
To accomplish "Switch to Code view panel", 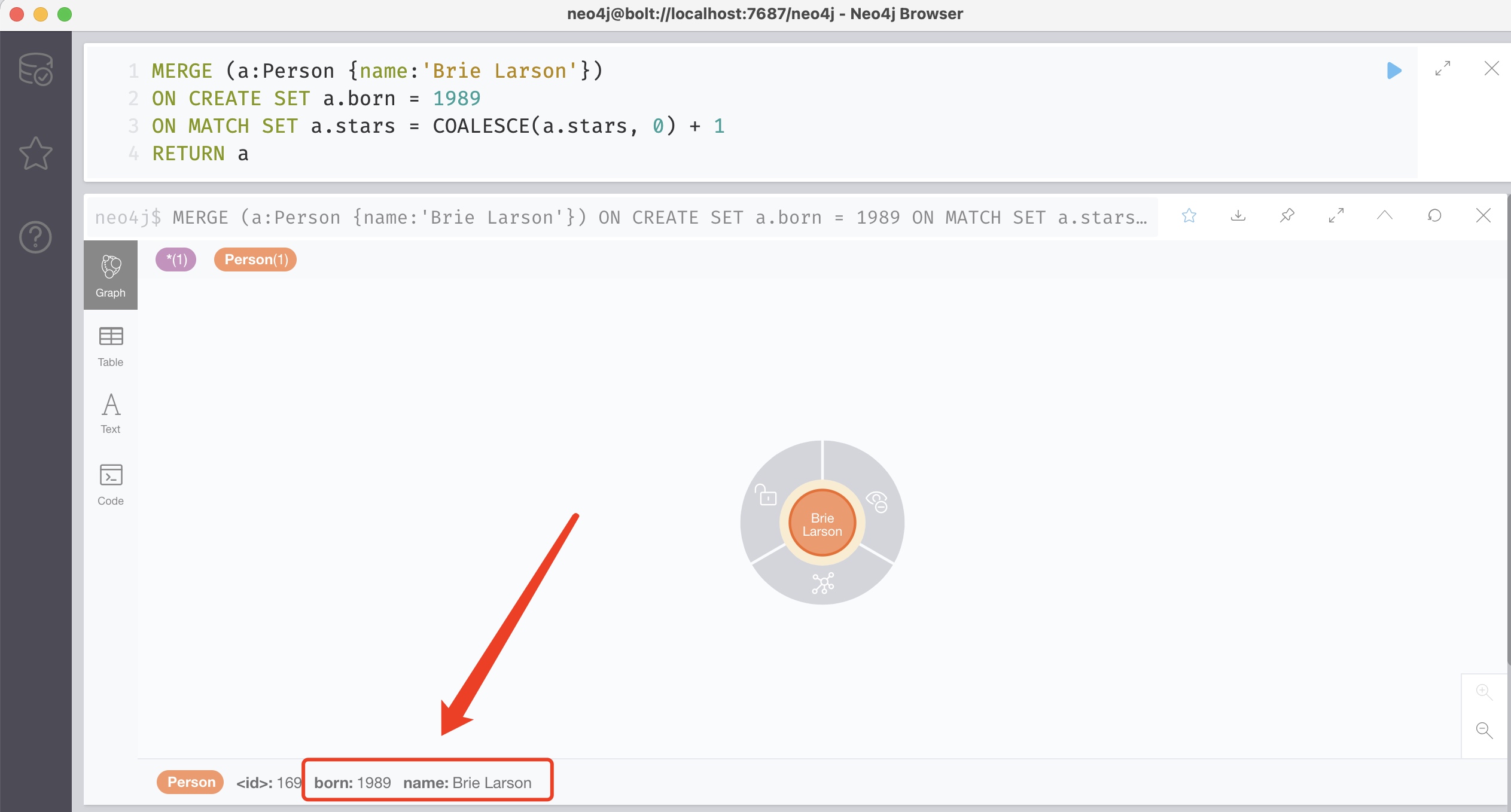I will 110,485.
